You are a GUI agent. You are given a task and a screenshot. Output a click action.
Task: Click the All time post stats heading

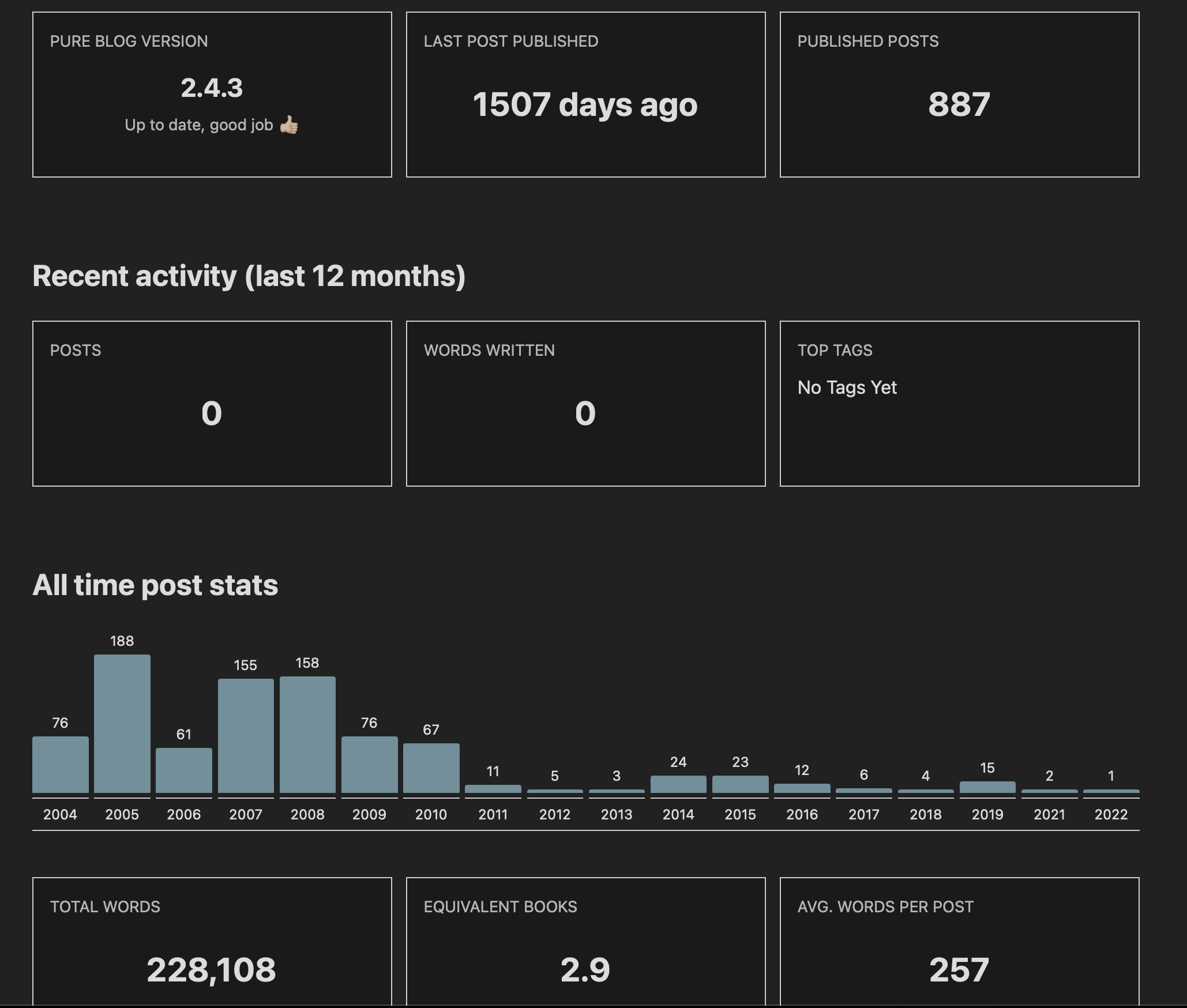[156, 584]
